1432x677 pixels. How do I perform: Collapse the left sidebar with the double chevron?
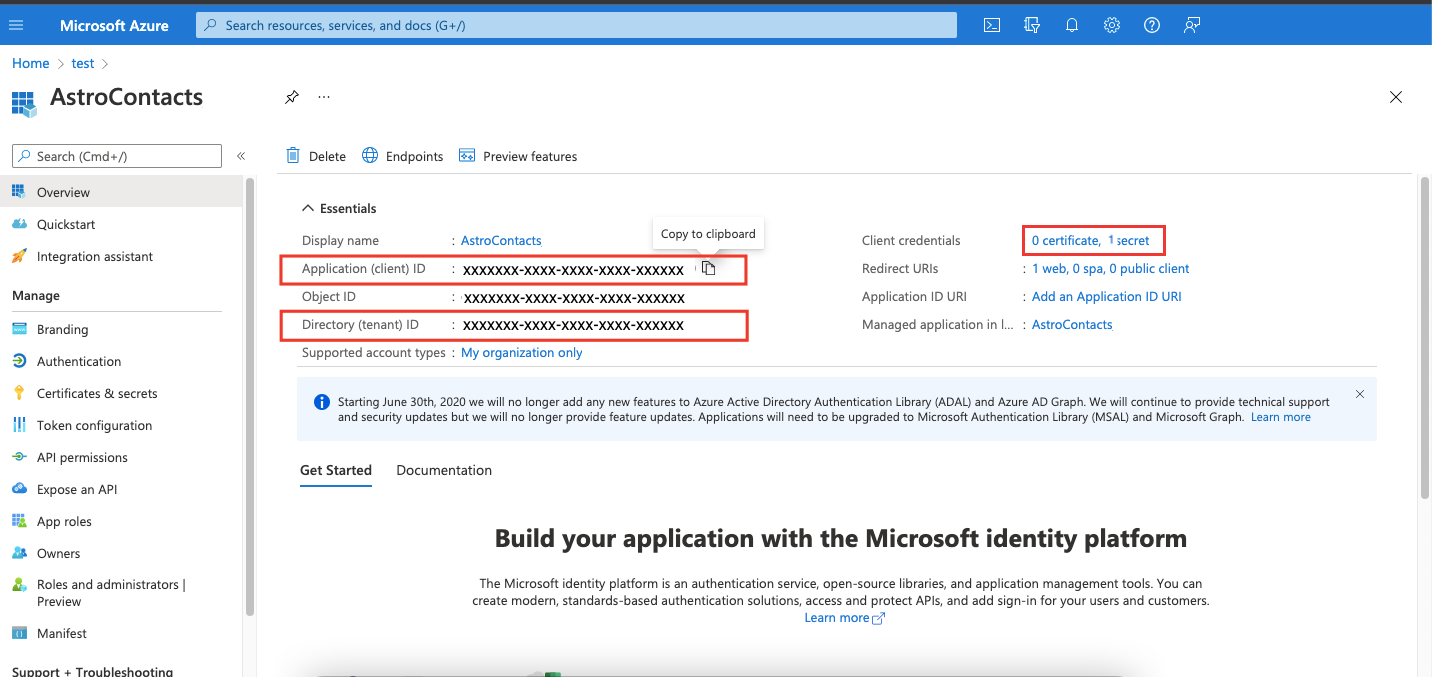coord(241,156)
